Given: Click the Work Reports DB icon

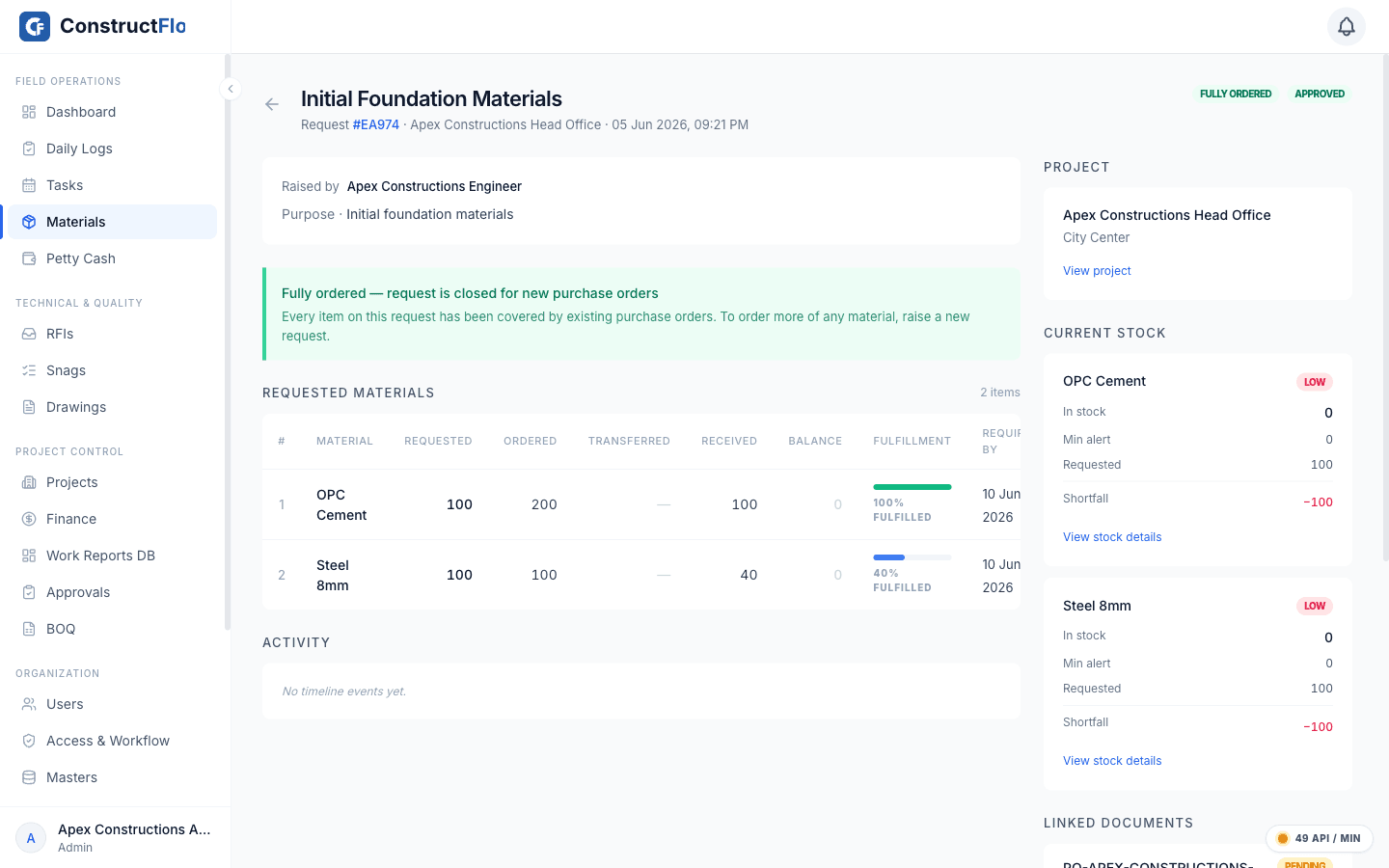Looking at the screenshot, I should [29, 556].
